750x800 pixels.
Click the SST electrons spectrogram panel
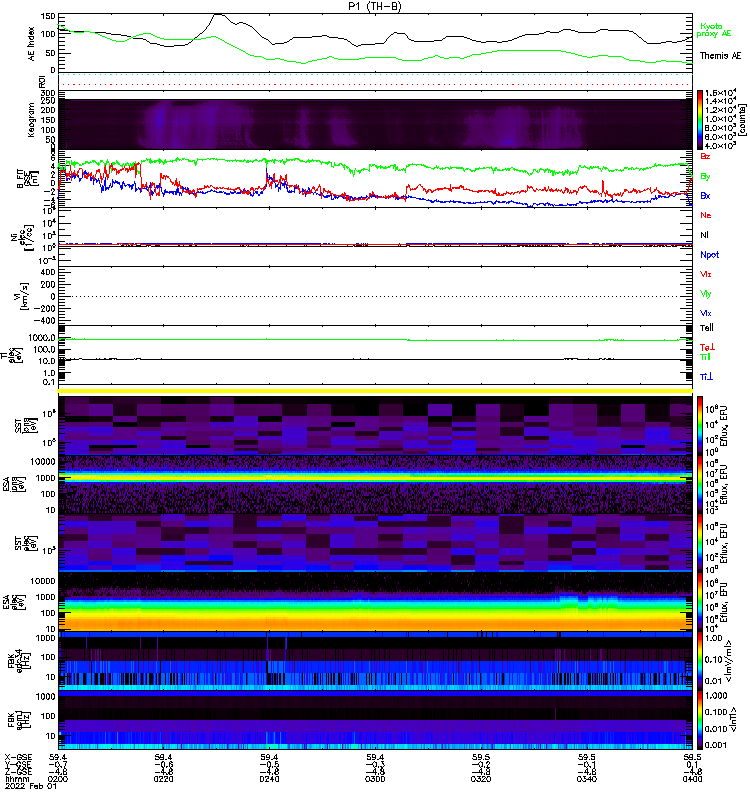(375, 543)
